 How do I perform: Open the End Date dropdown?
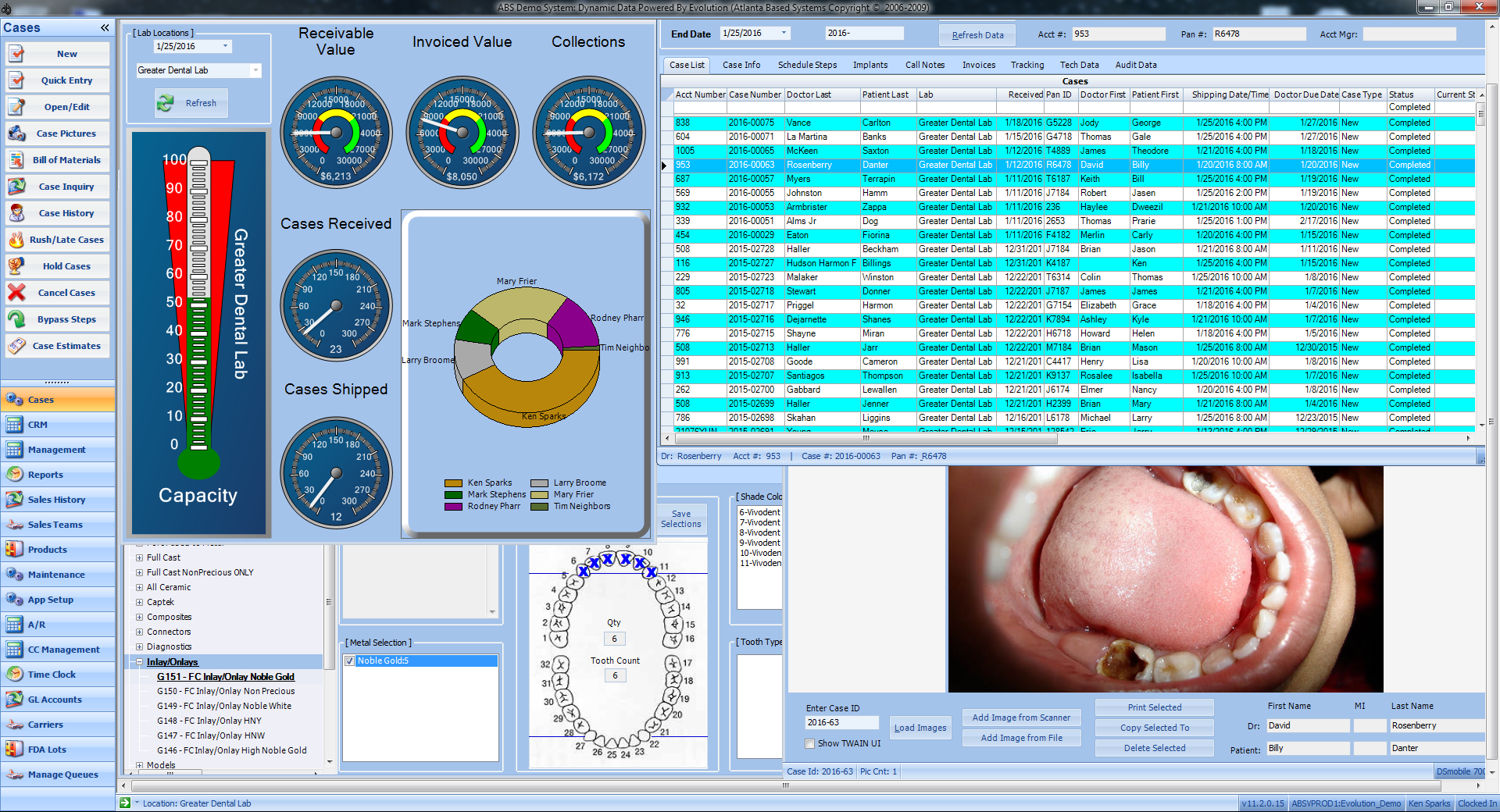coord(784,33)
